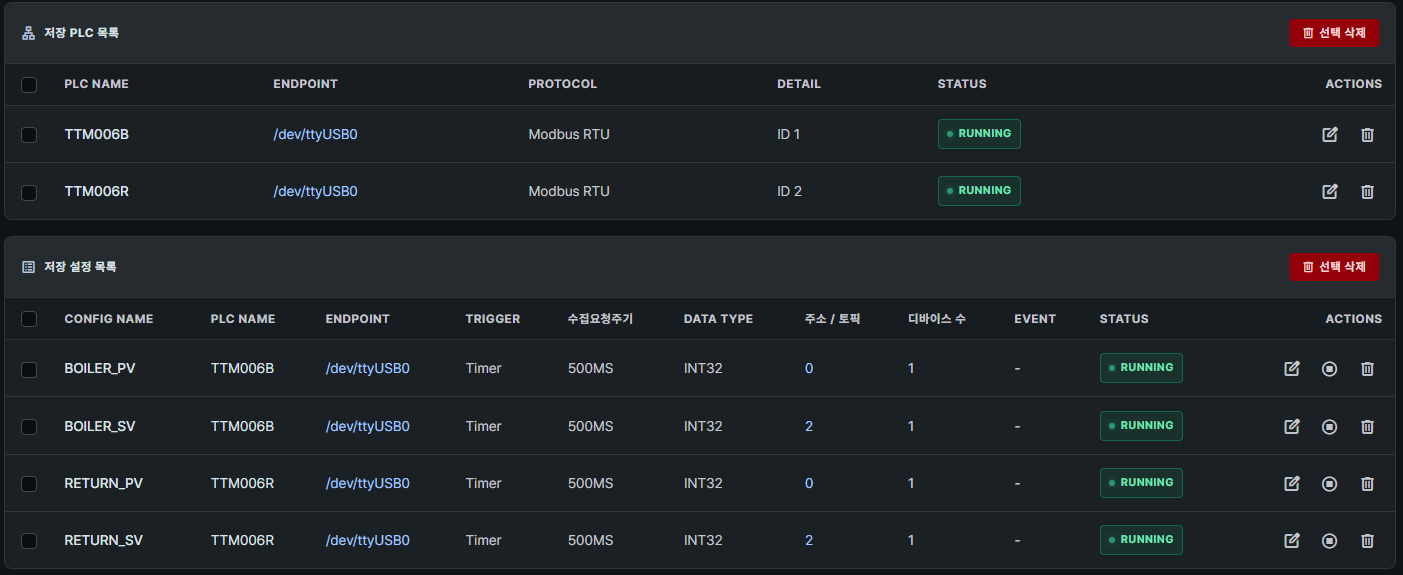
Task: Click the 디바이스 수 column header
Action: tap(936, 319)
